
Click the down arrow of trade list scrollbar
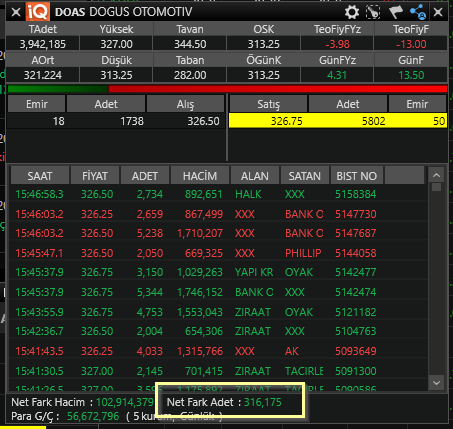436,383
